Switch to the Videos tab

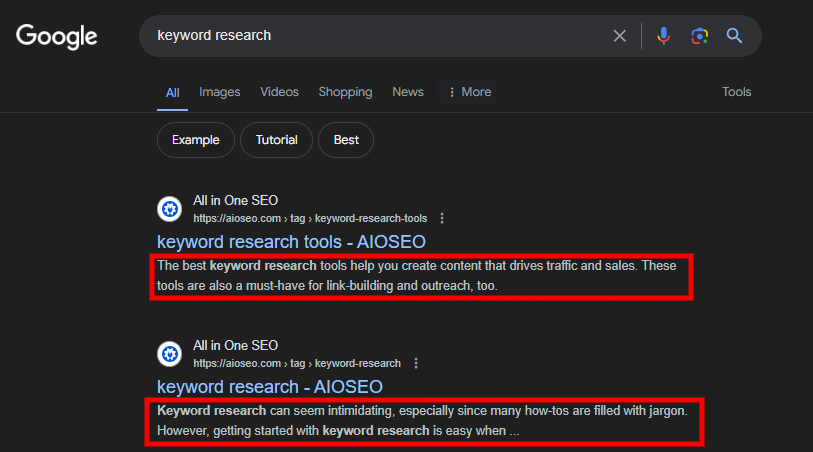tap(279, 92)
